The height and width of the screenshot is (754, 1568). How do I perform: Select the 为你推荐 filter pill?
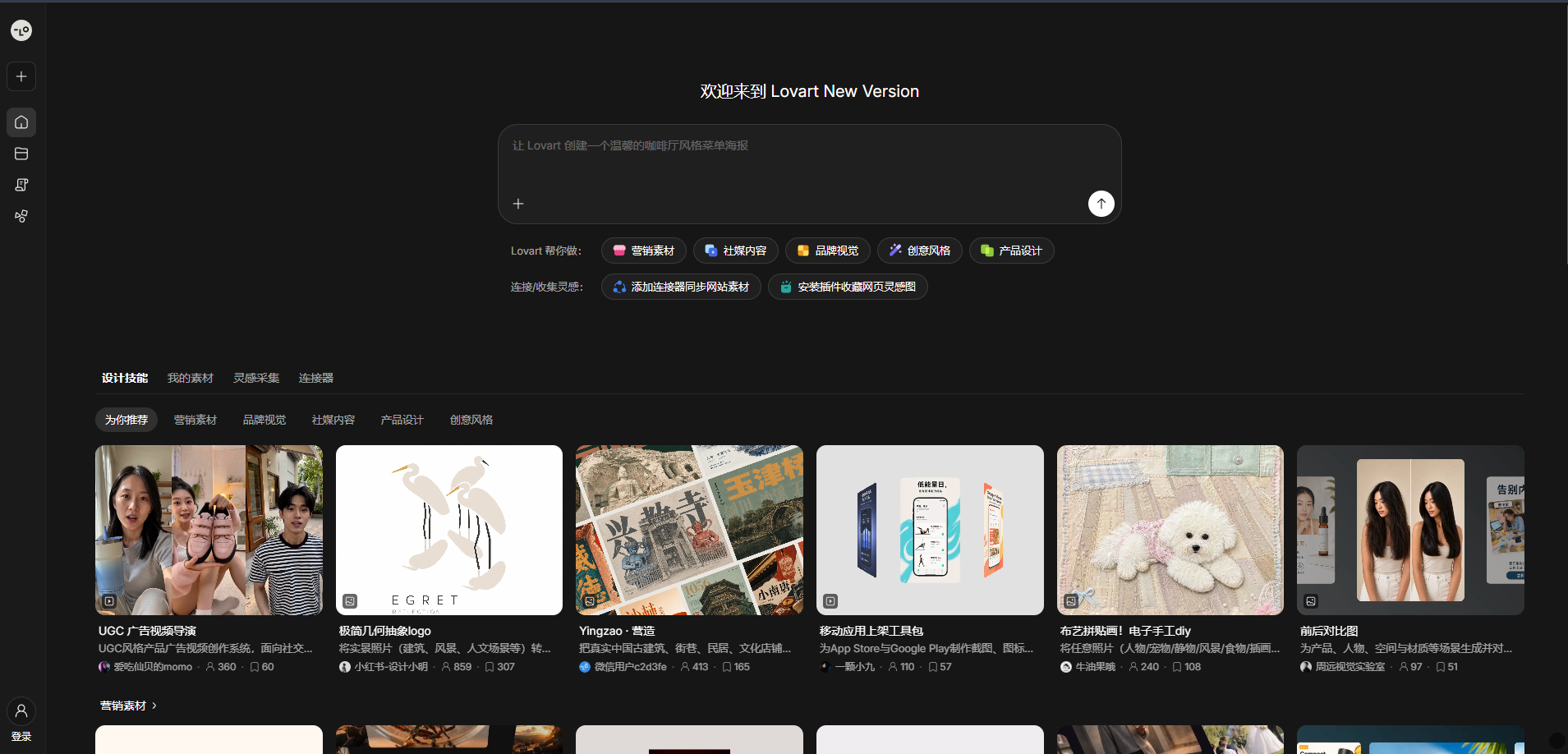126,420
